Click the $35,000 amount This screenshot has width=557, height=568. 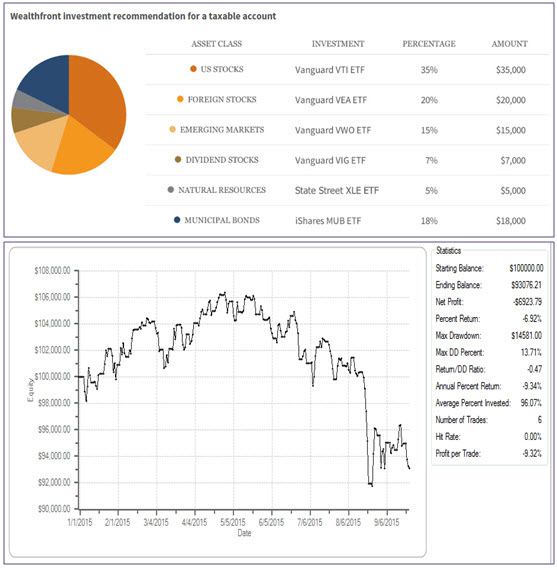pyautogui.click(x=511, y=70)
